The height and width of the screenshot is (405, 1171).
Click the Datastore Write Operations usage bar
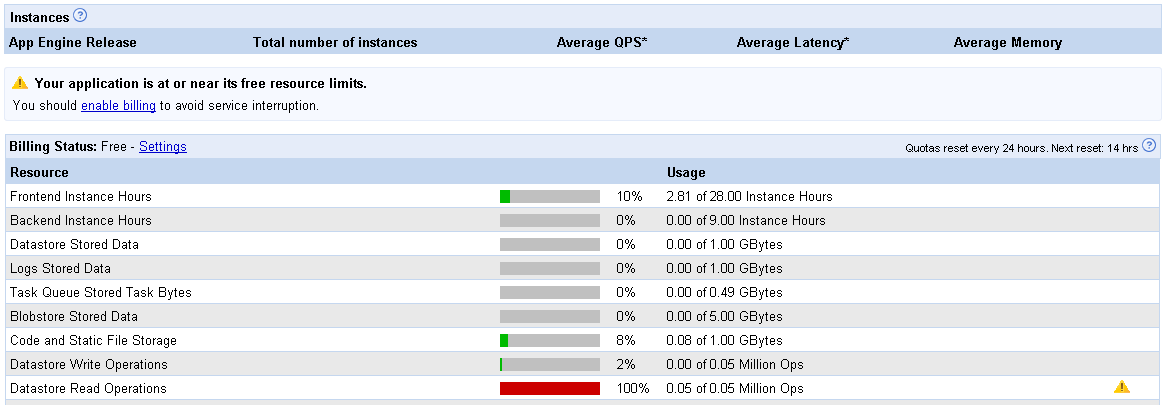point(550,365)
